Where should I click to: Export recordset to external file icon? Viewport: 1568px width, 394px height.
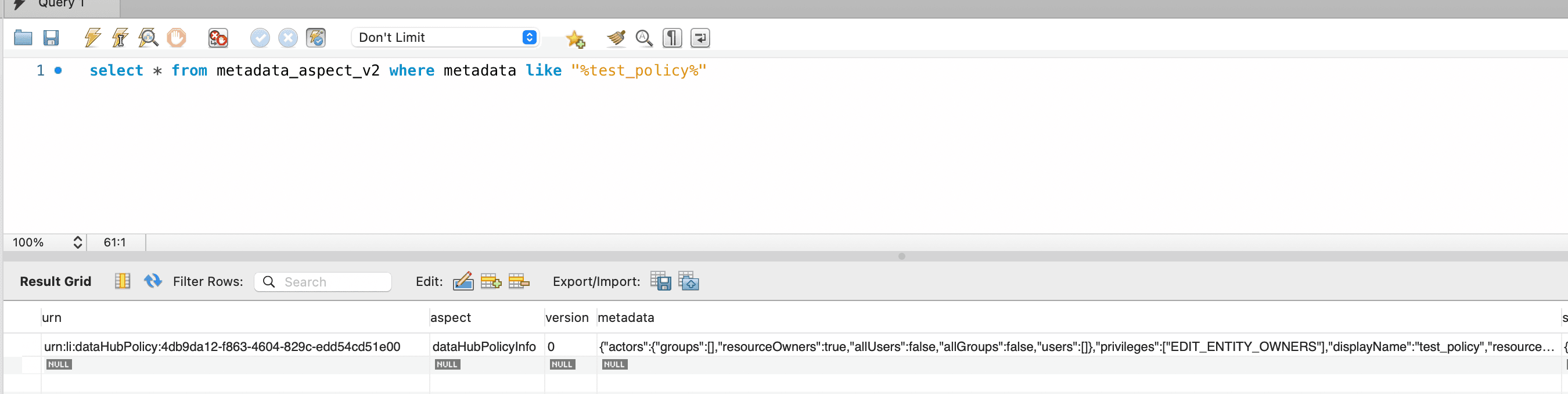660,281
